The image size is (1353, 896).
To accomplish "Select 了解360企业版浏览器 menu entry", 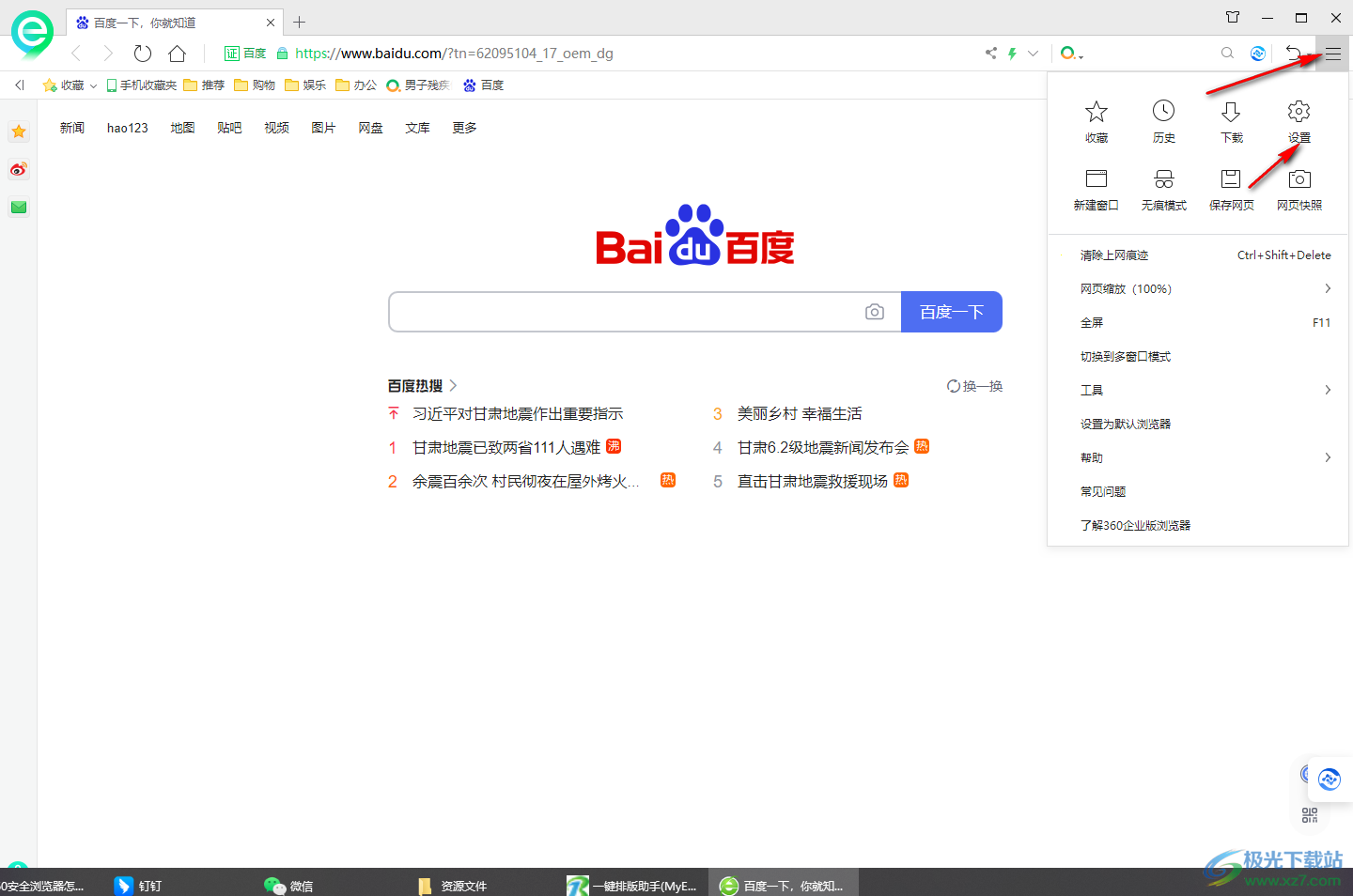I will 1198,526.
